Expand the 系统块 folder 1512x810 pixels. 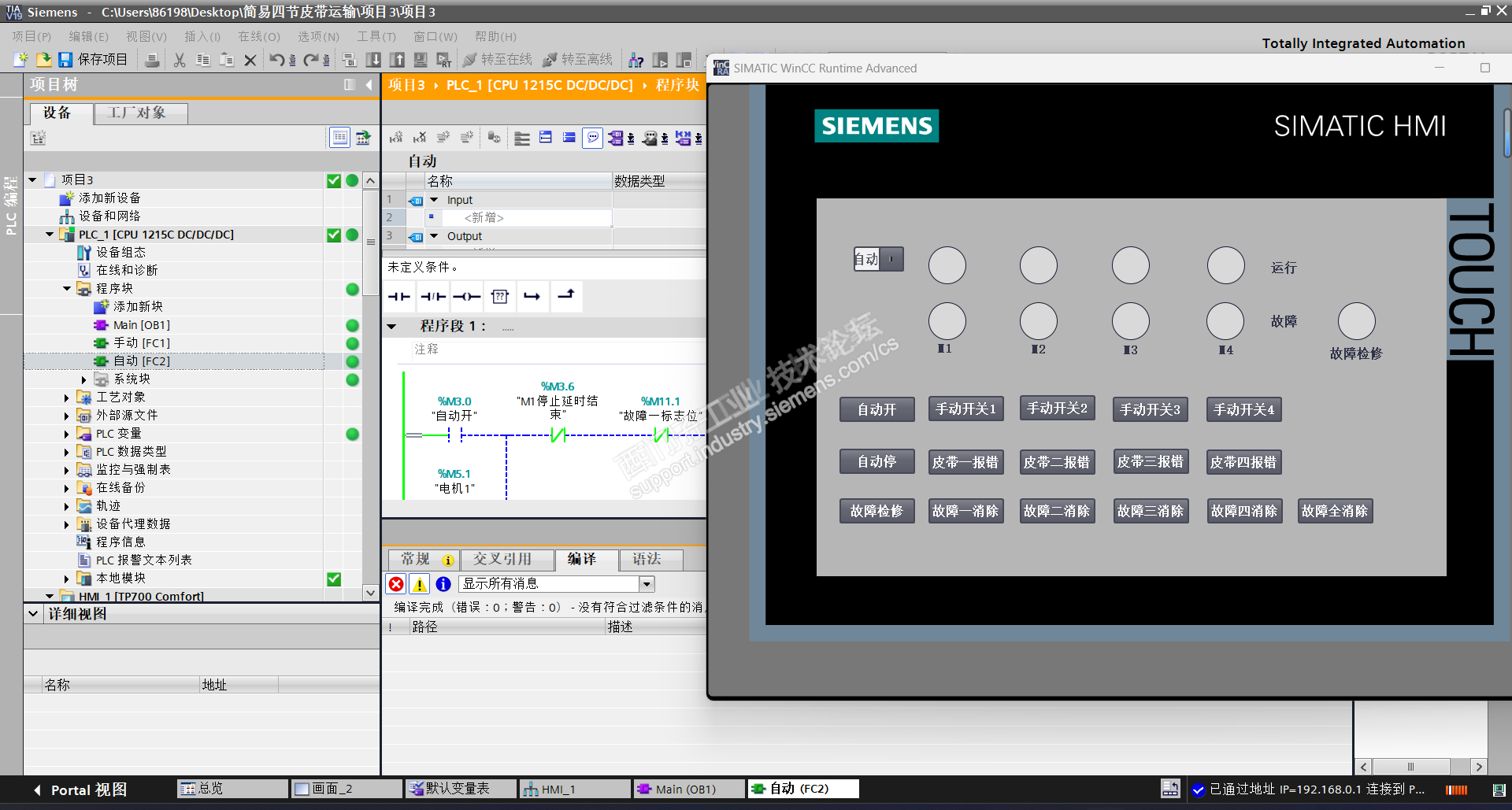tap(84, 379)
